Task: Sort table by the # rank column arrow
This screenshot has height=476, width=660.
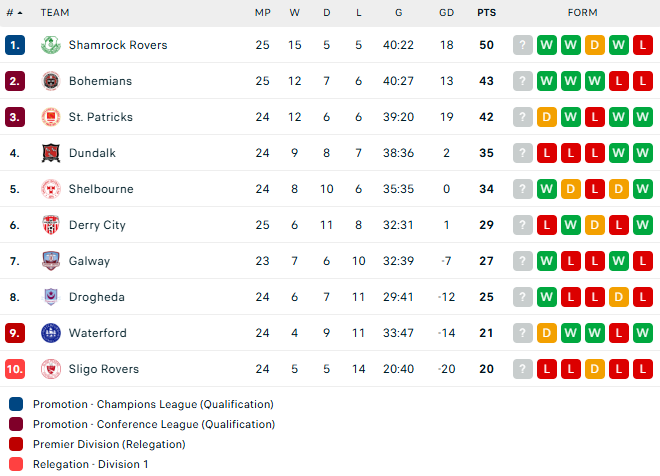Action: click(20, 13)
